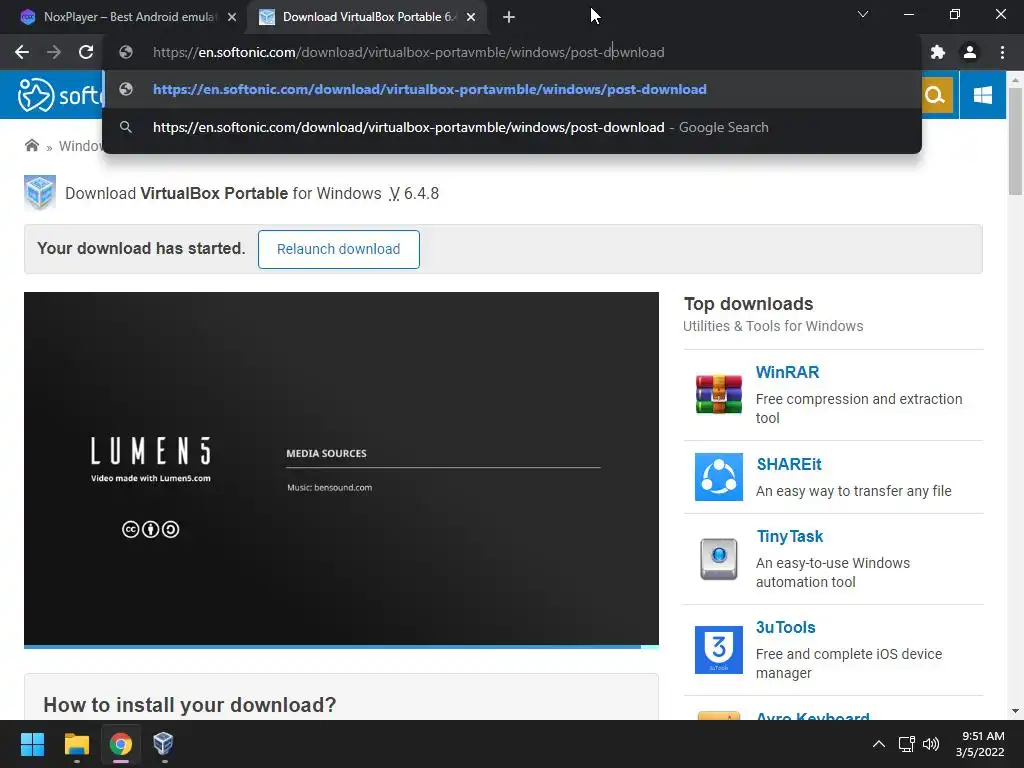Select the softonic URL autocomplete suggestion
Viewport: 1024px width, 768px height.
512,89
